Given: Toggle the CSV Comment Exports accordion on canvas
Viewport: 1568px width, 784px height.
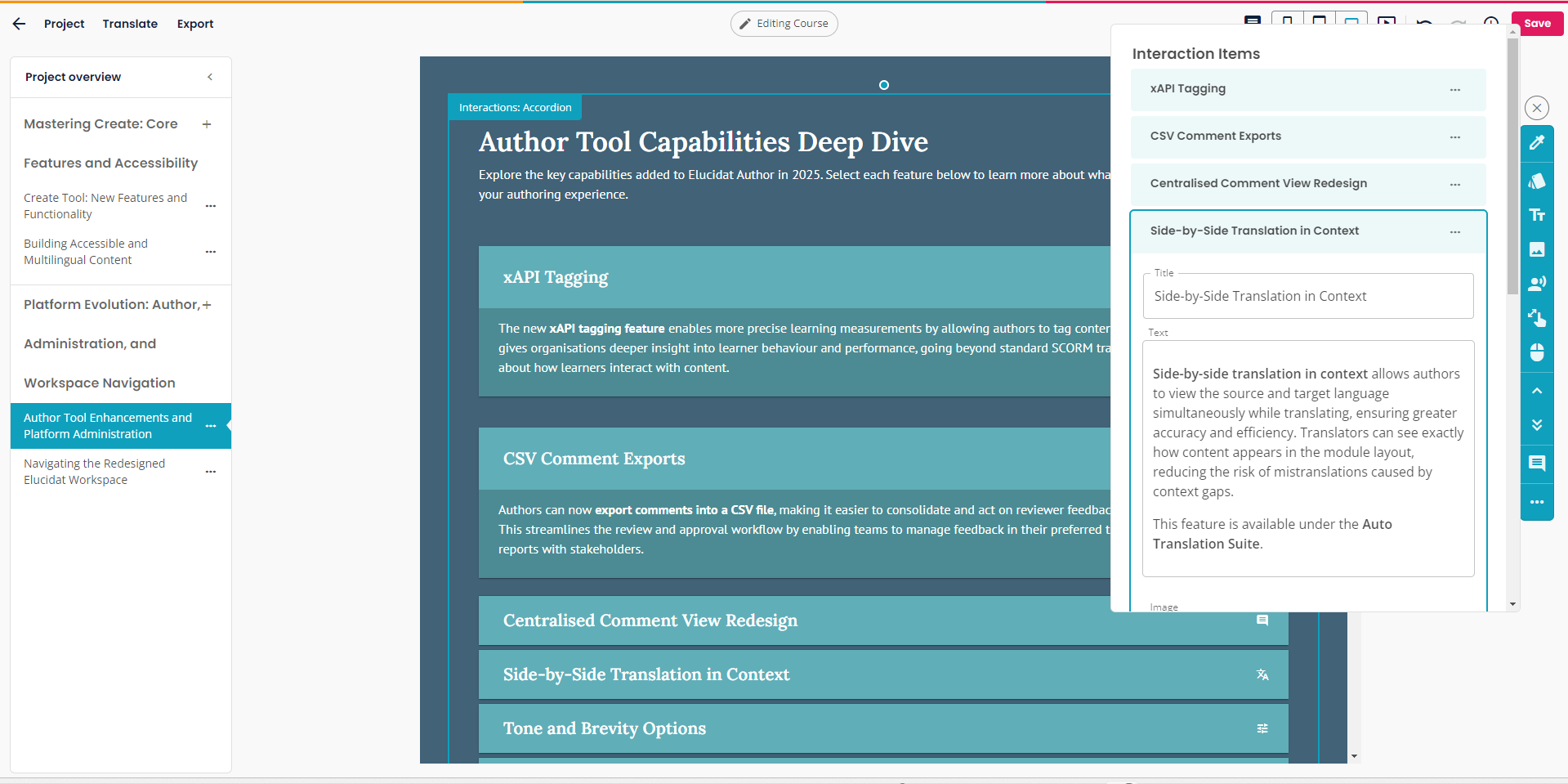Looking at the screenshot, I should [794, 459].
